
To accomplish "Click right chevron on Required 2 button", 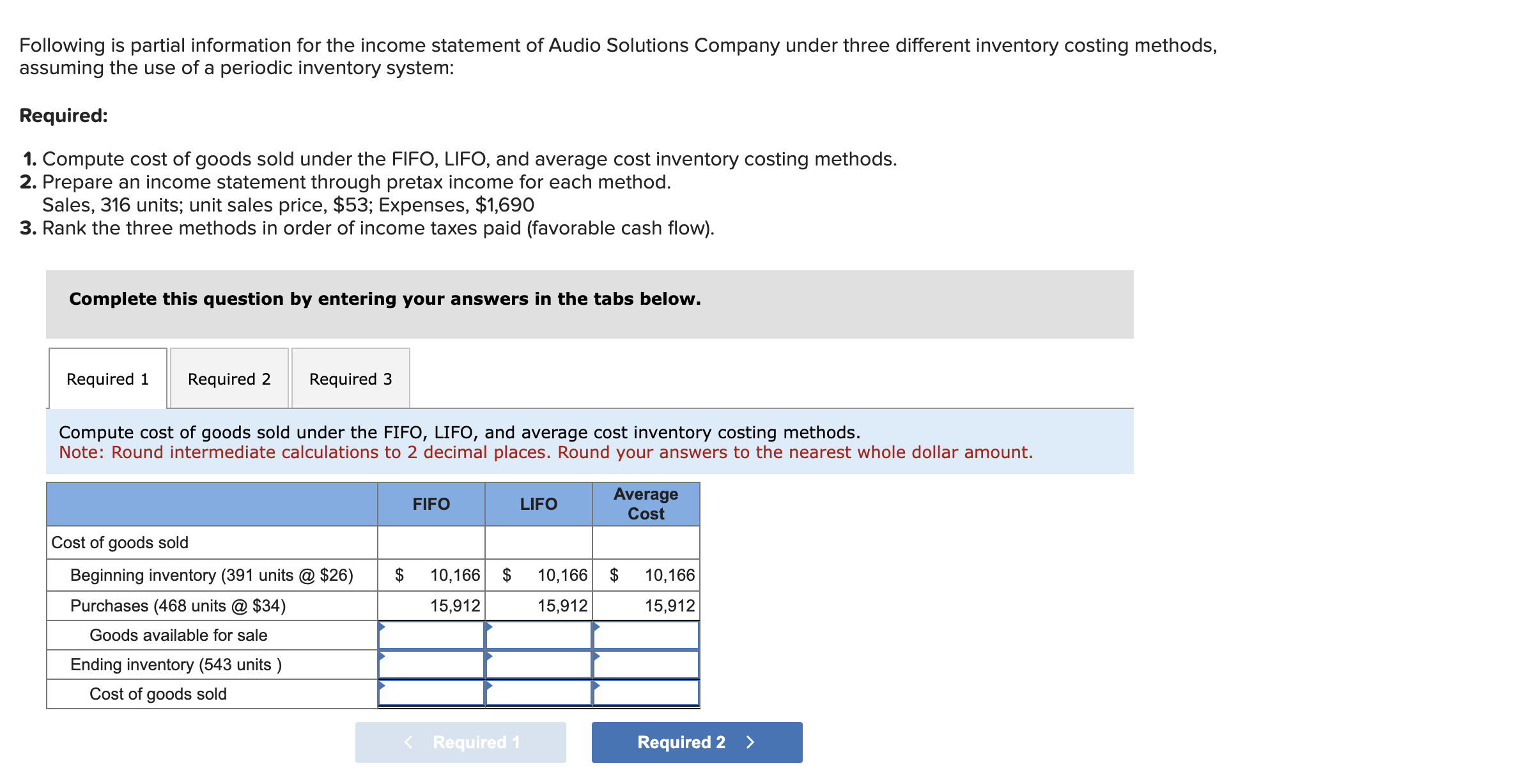I will point(750,742).
